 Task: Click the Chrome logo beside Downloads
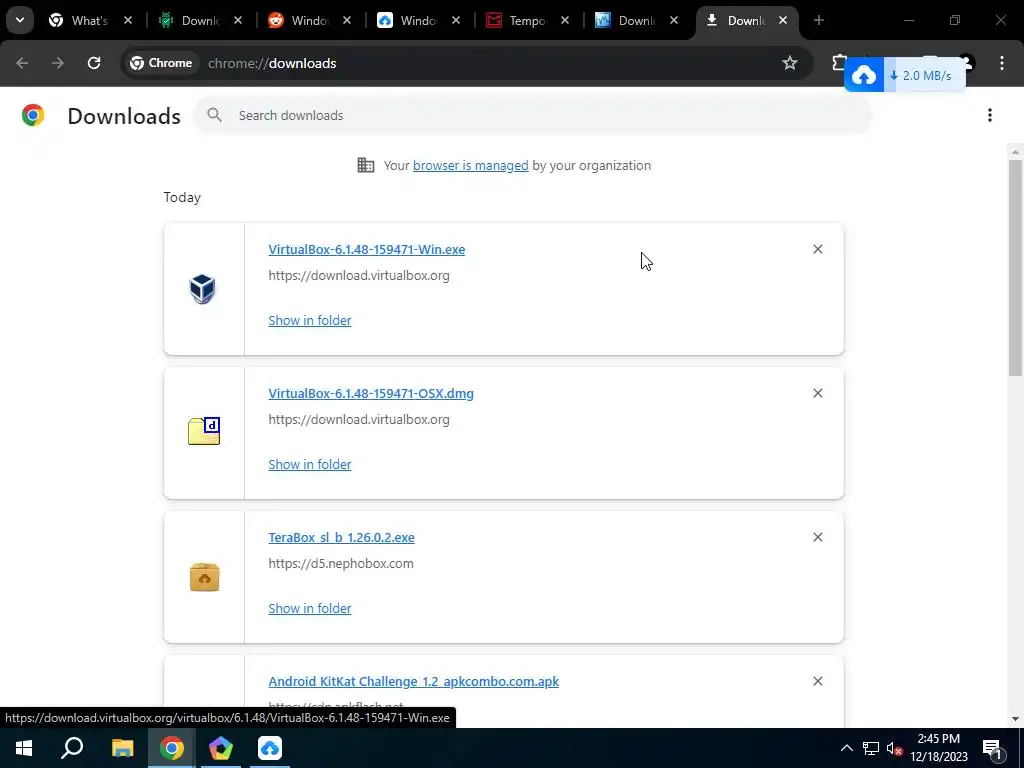pos(33,116)
